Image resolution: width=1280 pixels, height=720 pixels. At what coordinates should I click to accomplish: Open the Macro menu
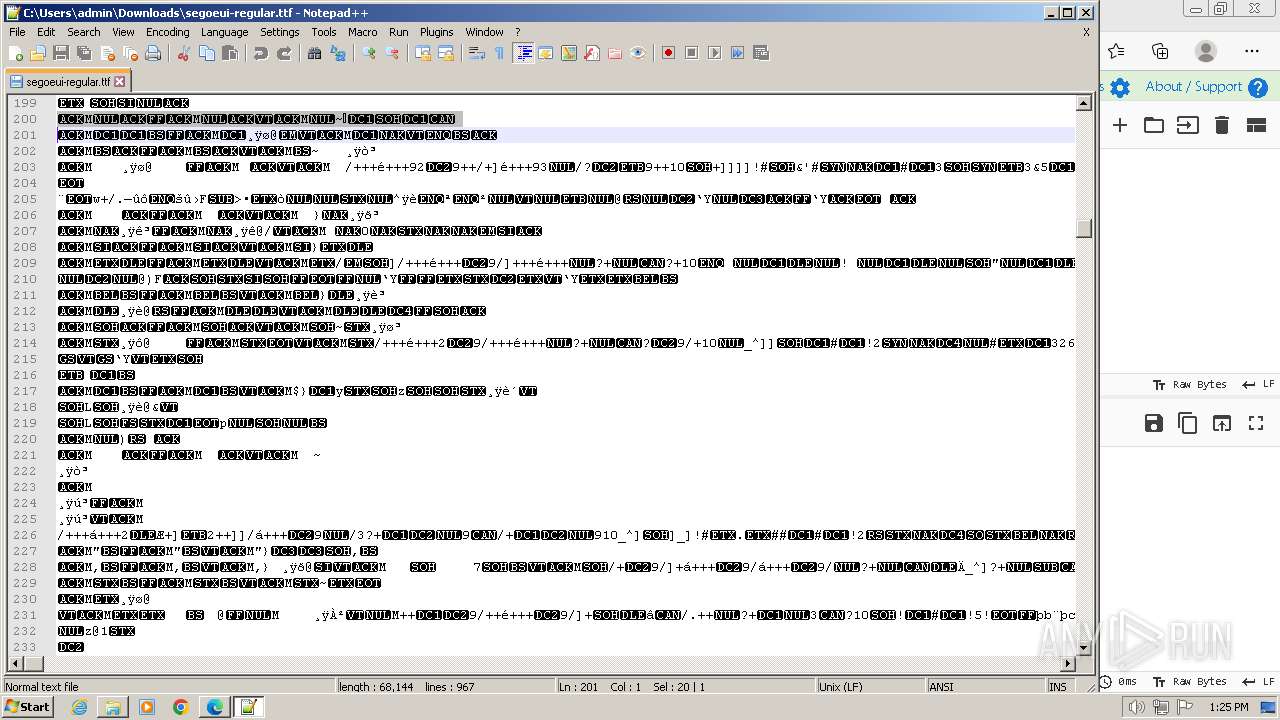coord(363,32)
